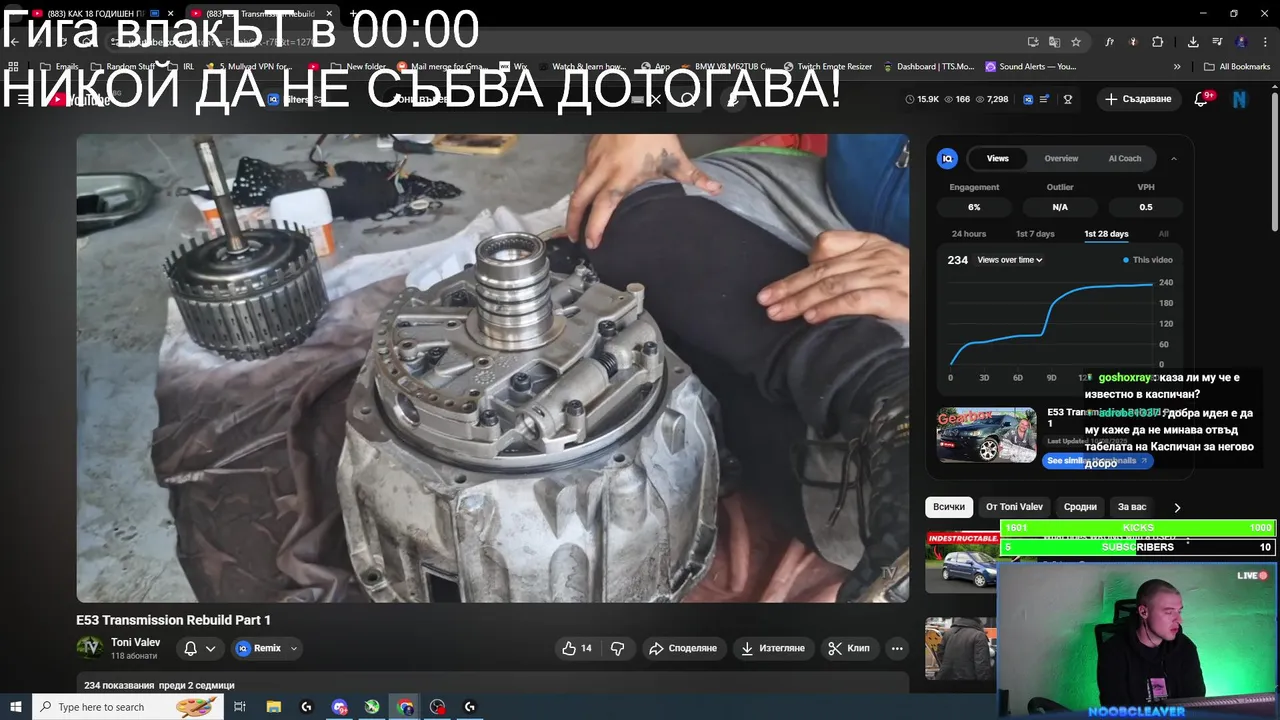The image size is (1280, 720).
Task: Open Discord from taskbar
Action: click(x=339, y=707)
